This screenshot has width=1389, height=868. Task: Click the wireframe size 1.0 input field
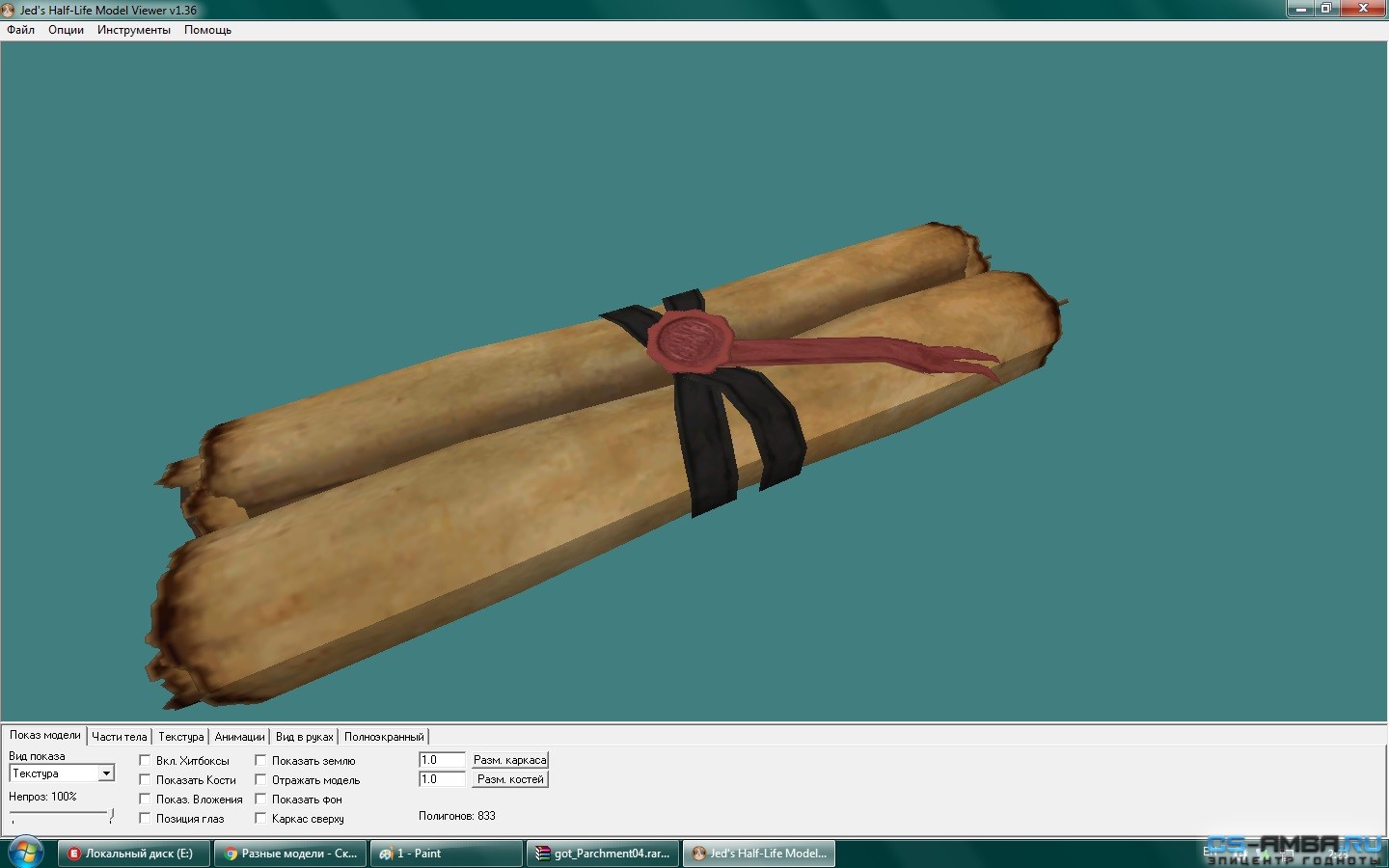[442, 760]
